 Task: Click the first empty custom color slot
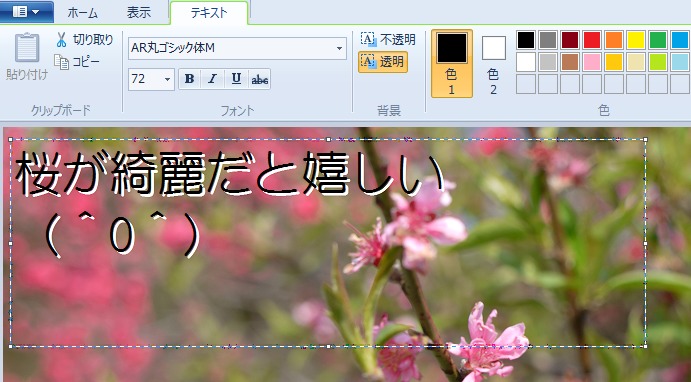pyautogui.click(x=526, y=84)
